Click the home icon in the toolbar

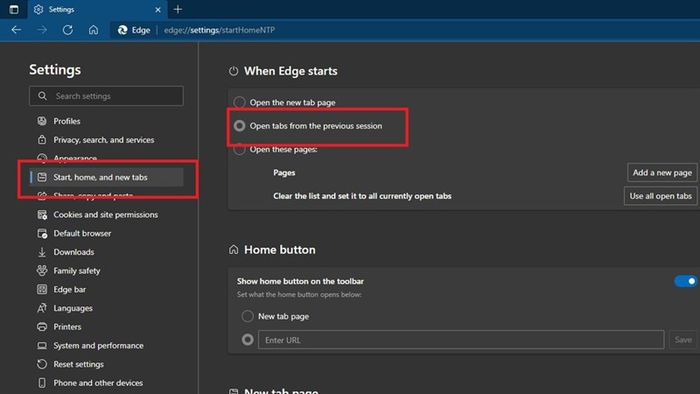click(x=93, y=30)
